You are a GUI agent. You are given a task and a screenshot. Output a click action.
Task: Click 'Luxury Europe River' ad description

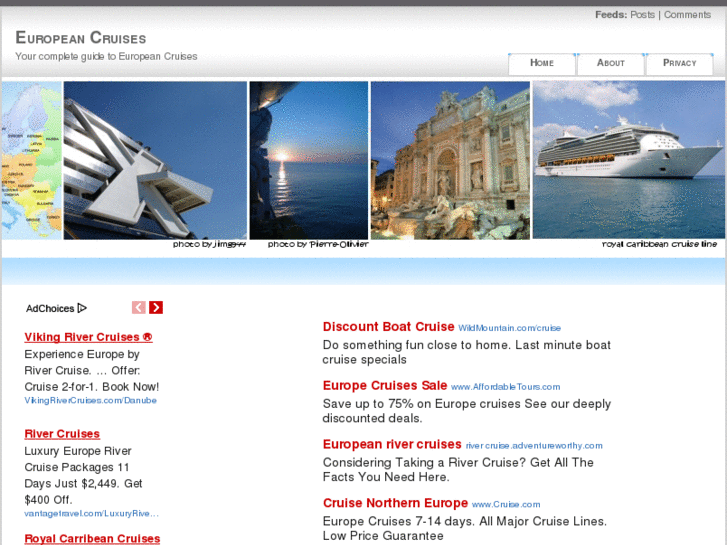point(78,451)
